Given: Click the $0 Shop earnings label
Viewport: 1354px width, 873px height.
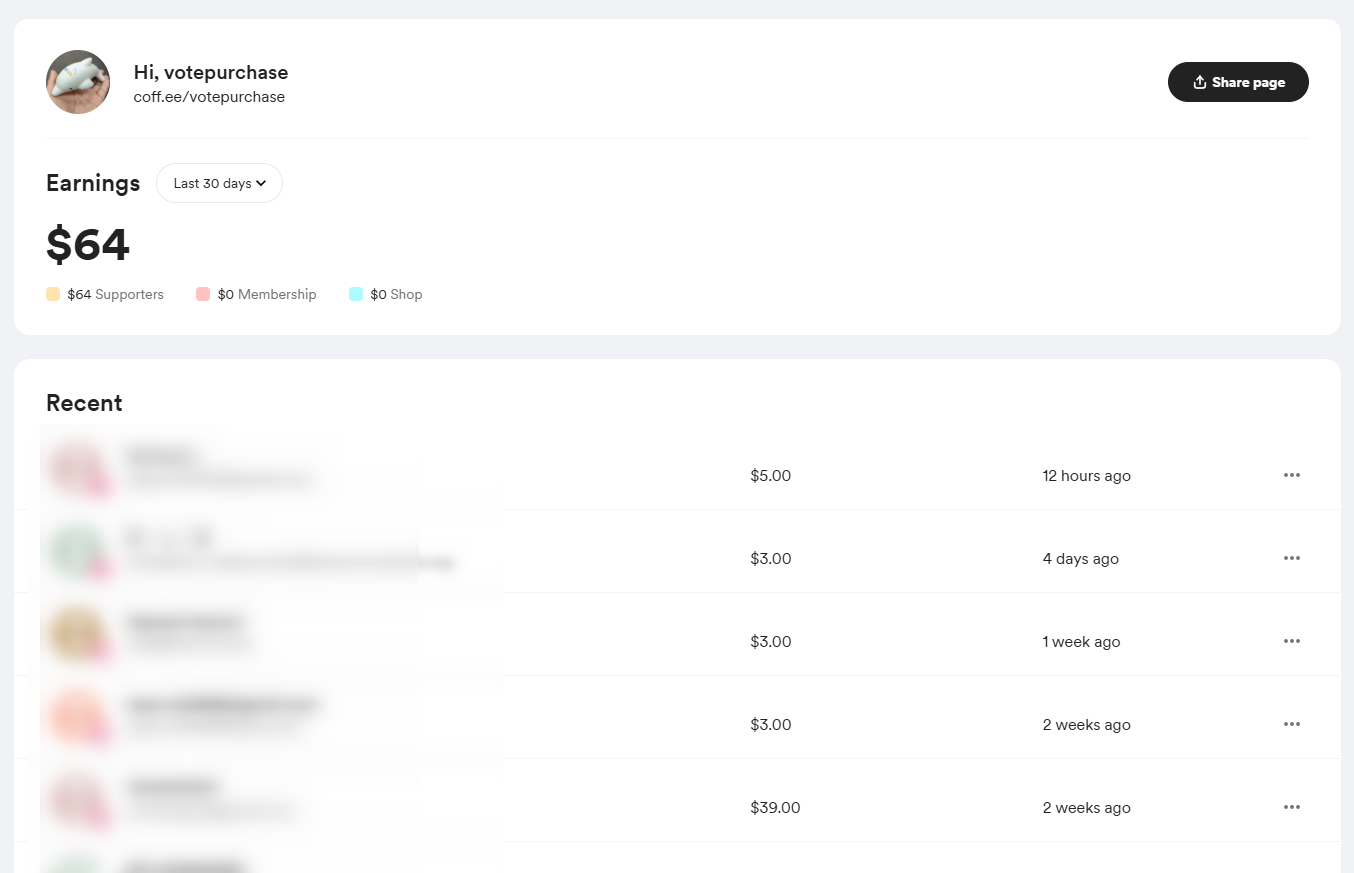Looking at the screenshot, I should click(x=396, y=294).
